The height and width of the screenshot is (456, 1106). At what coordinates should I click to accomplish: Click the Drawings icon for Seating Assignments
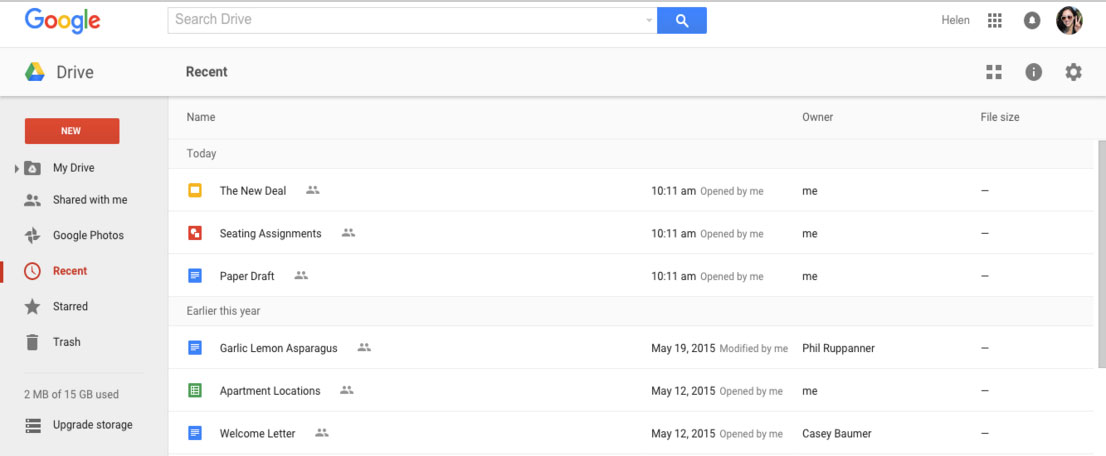pyautogui.click(x=195, y=234)
